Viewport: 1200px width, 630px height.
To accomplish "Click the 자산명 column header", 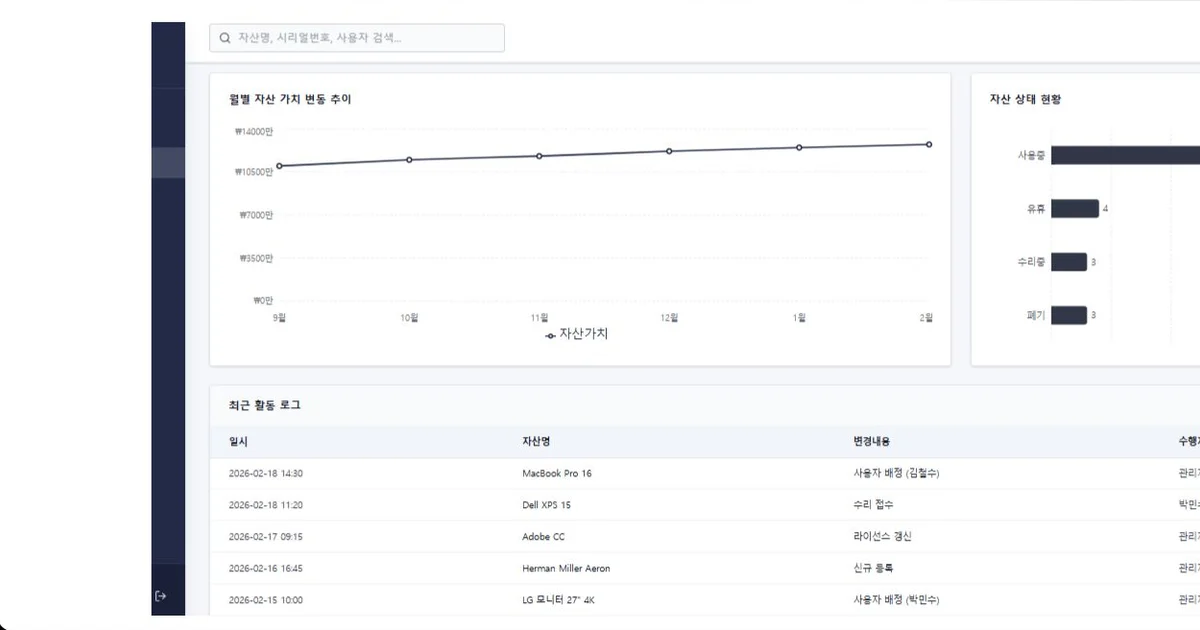I will coord(536,441).
